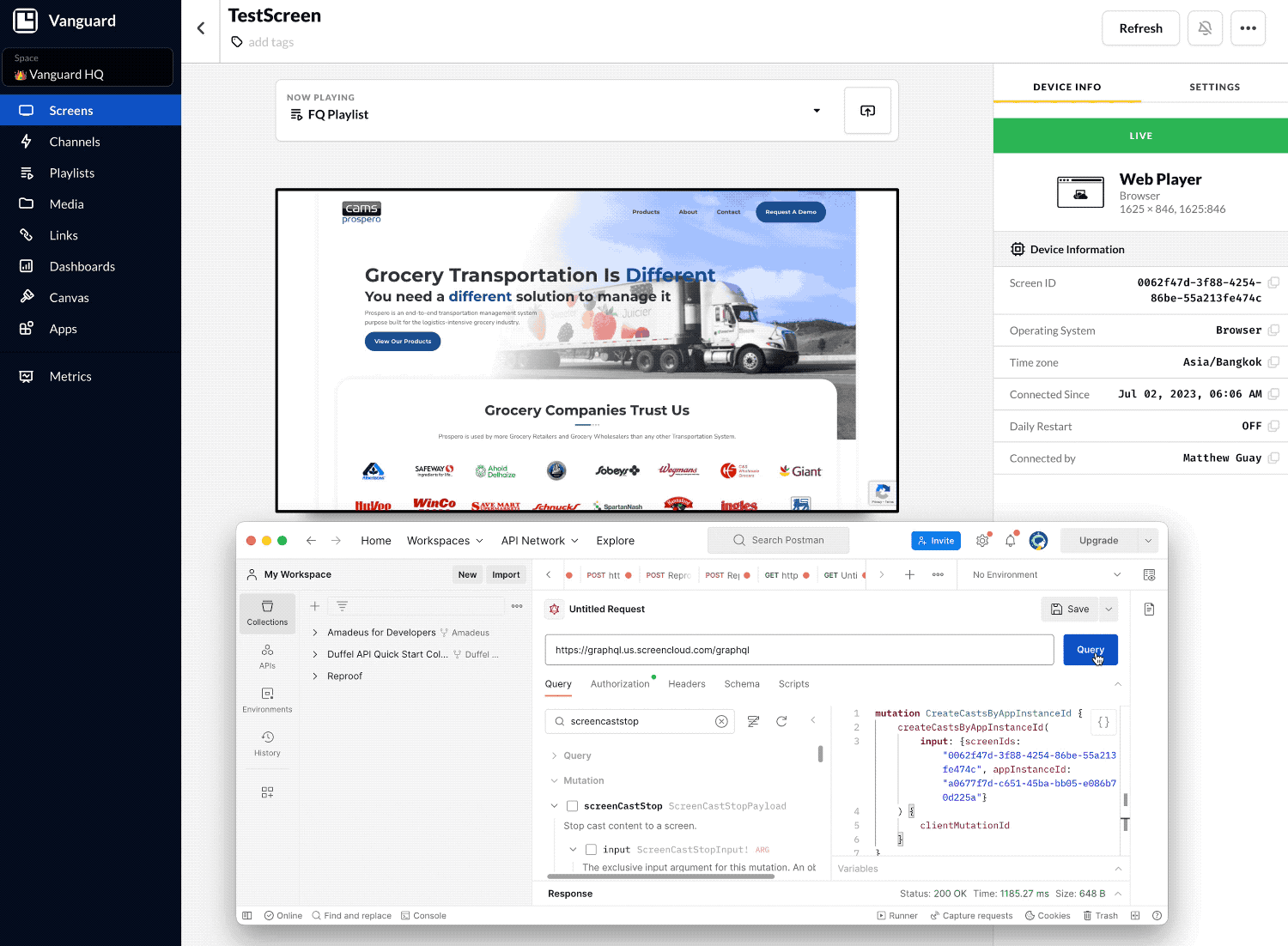Expand the API Network menu in Postman
The image size is (1288, 946).
coord(540,541)
